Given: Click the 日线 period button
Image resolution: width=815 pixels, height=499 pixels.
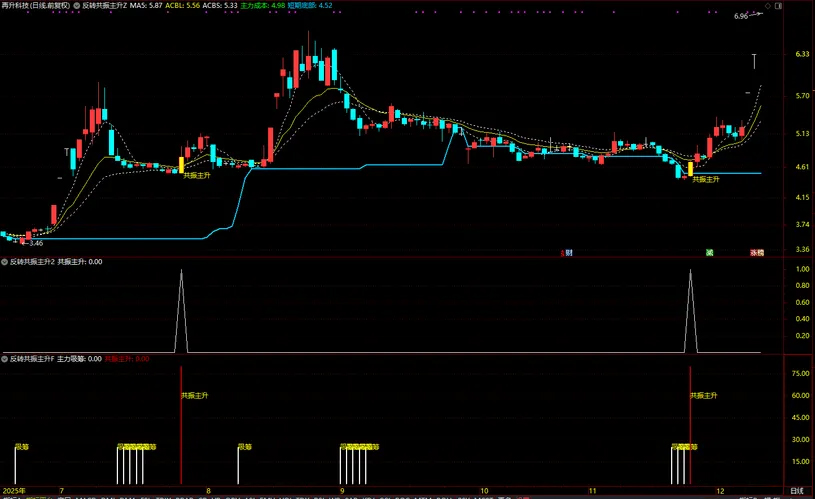Looking at the screenshot, I should pos(797,491).
